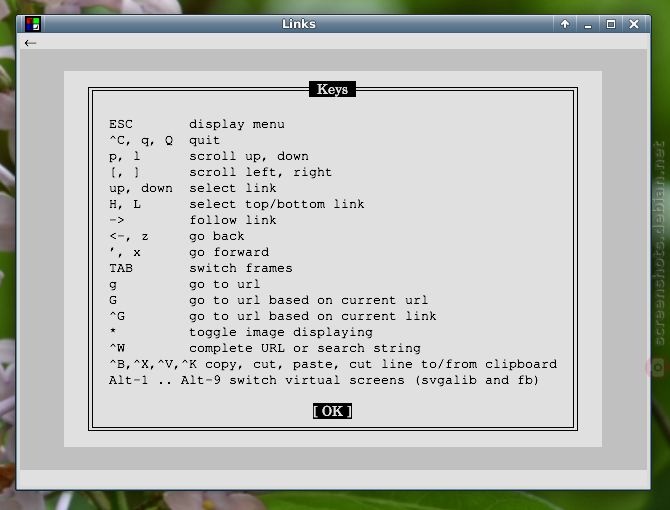Click the "go back" text
The width and height of the screenshot is (670, 510).
point(217,236)
